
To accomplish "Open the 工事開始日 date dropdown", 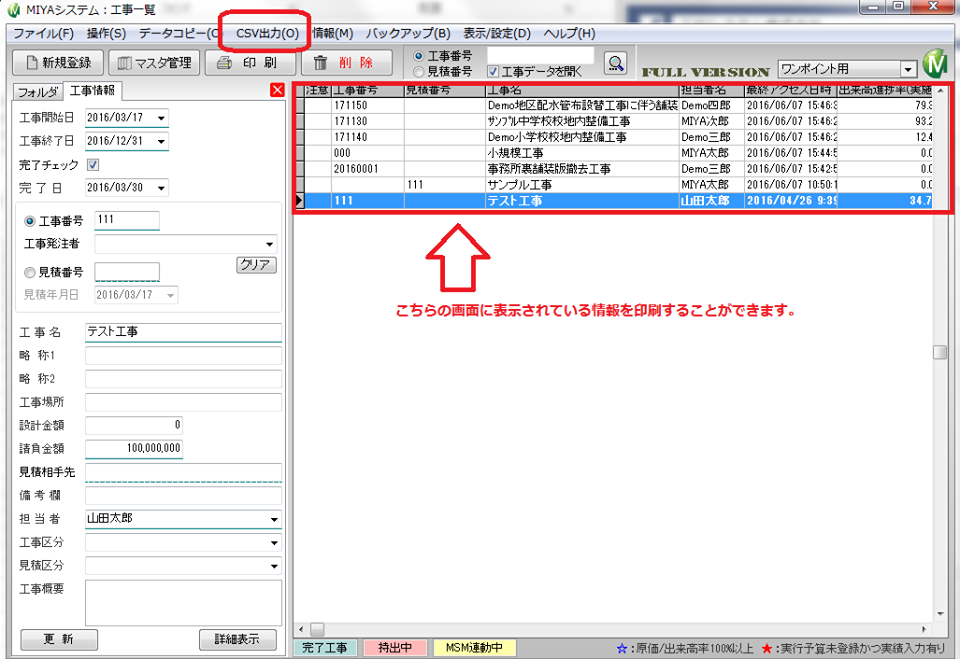I will pyautogui.click(x=161, y=118).
